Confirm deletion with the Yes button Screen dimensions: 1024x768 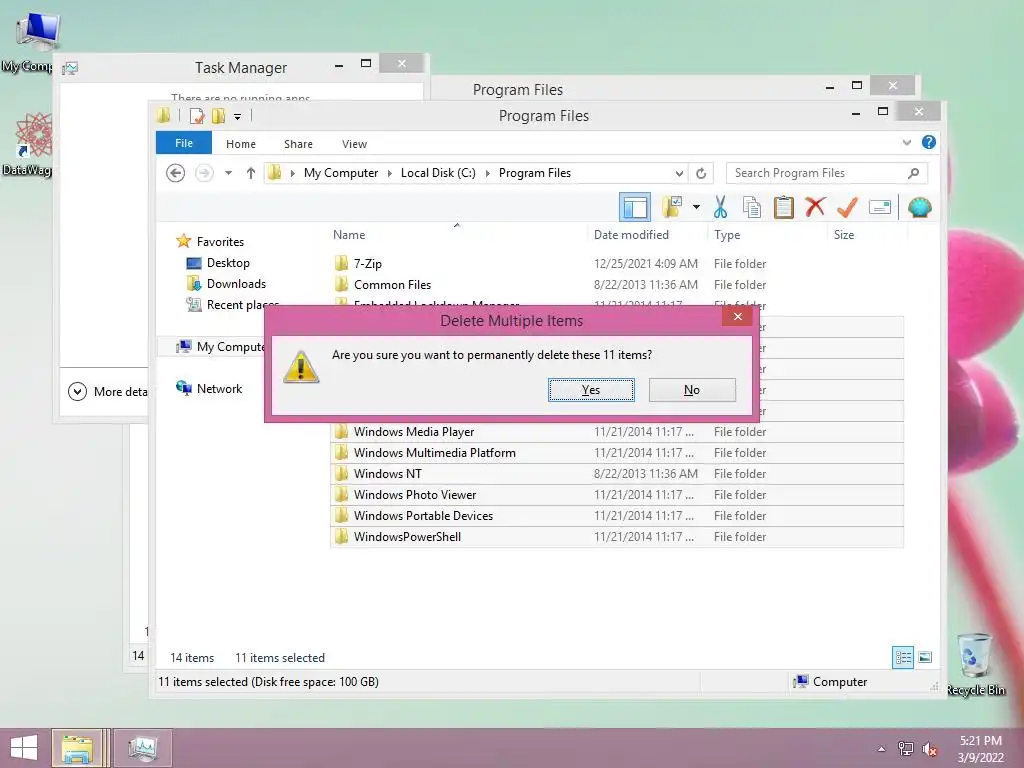pyautogui.click(x=591, y=390)
